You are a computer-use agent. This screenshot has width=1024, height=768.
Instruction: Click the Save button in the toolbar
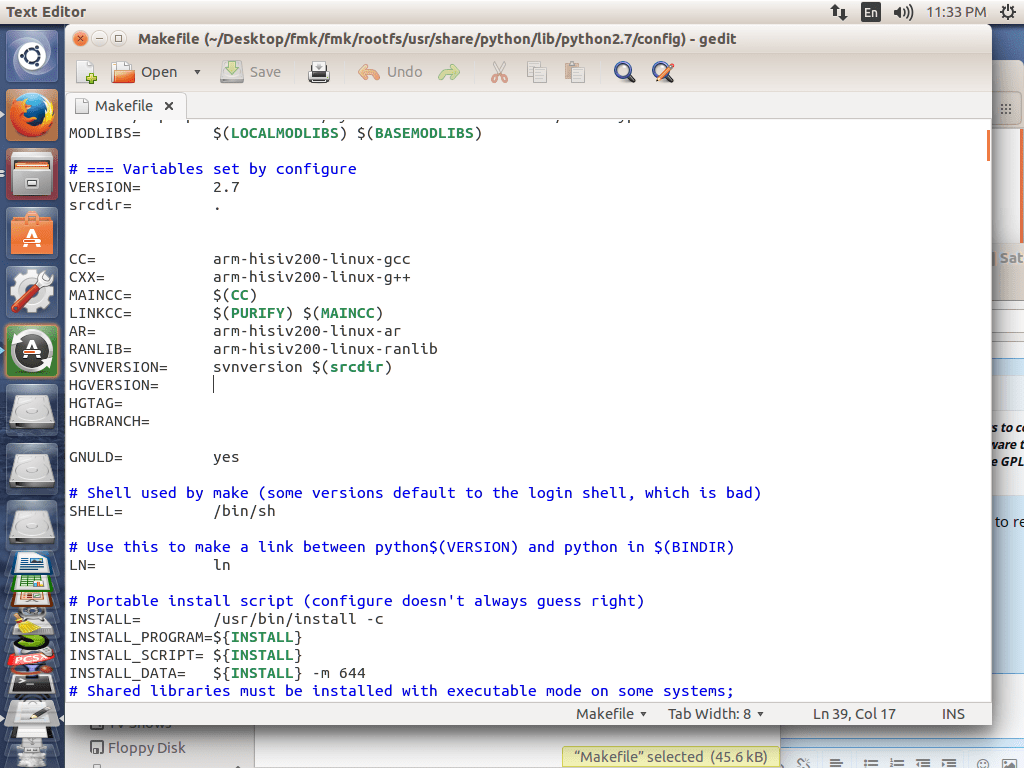(251, 72)
